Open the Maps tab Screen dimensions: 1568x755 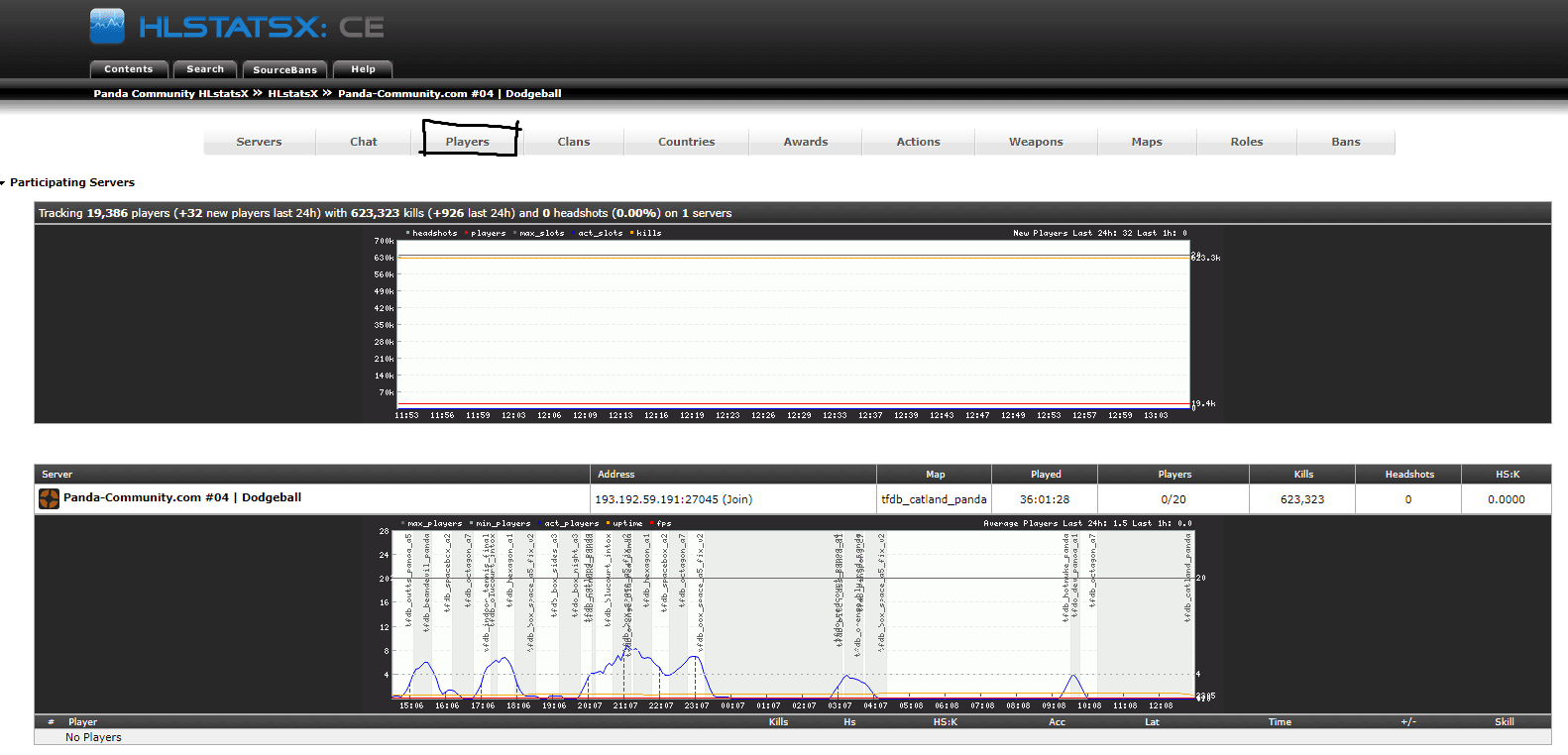1146,142
